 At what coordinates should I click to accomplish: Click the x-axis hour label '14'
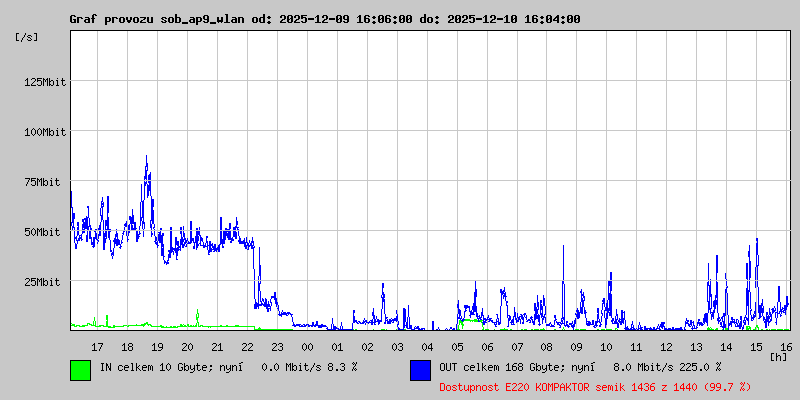(727, 347)
